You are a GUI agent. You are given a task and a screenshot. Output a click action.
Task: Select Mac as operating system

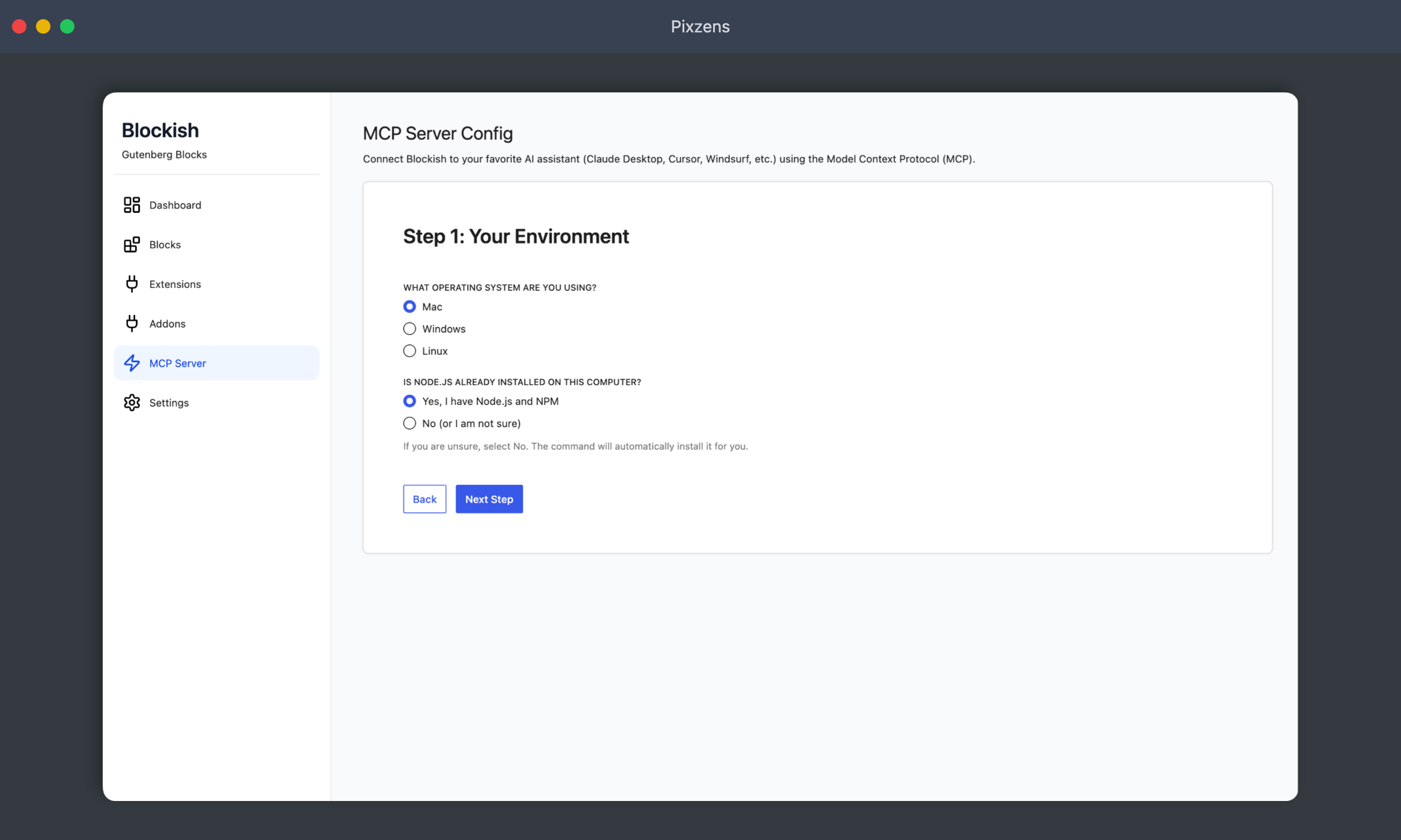pos(409,307)
